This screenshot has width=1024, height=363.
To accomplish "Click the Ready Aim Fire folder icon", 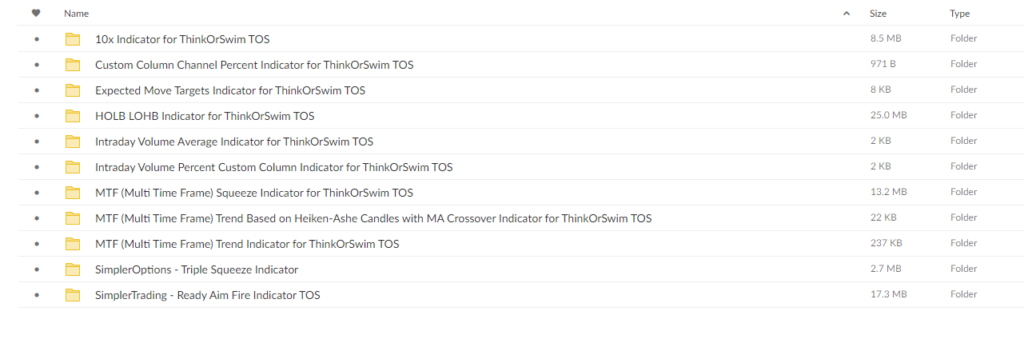I will tap(72, 295).
